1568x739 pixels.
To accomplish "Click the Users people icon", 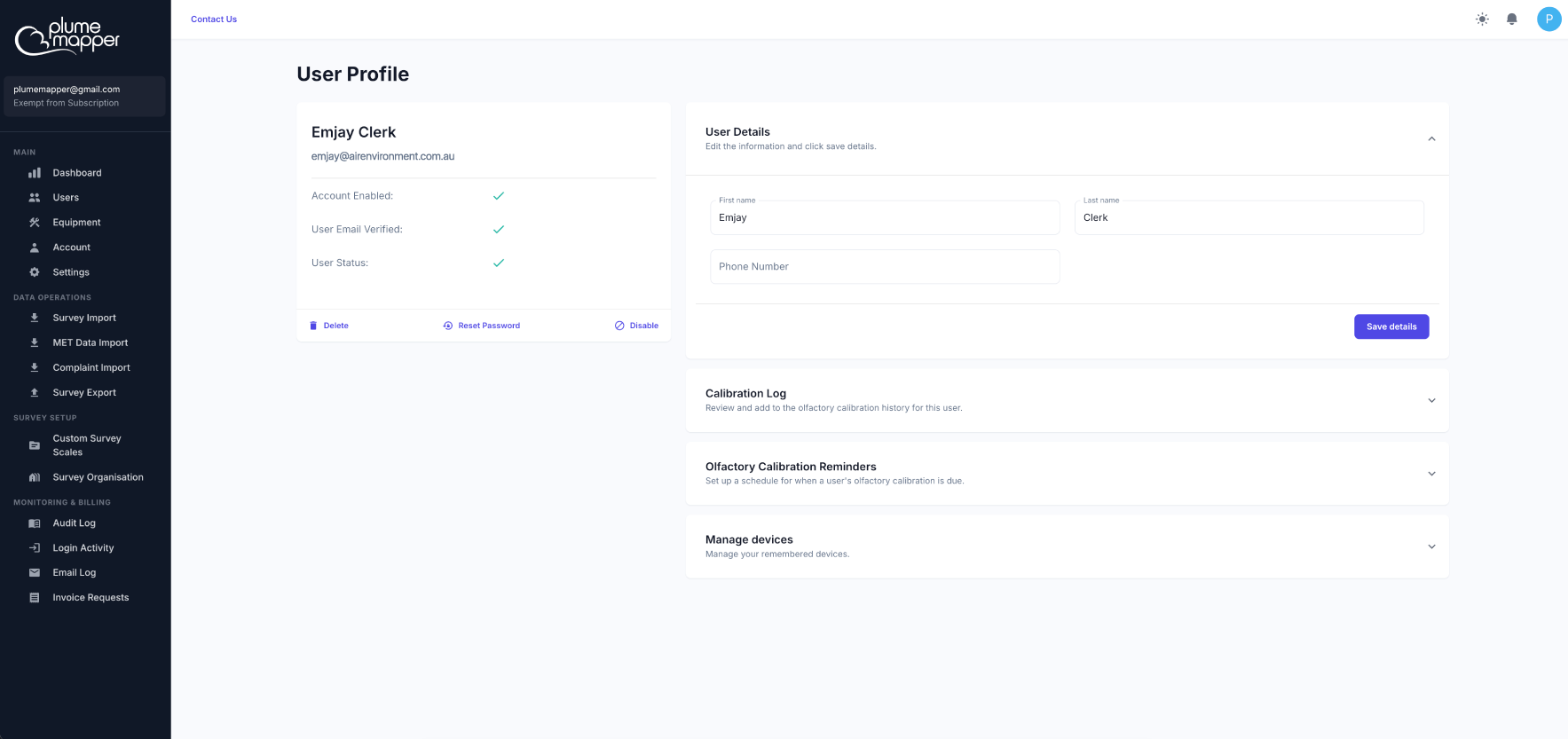I will [x=35, y=198].
